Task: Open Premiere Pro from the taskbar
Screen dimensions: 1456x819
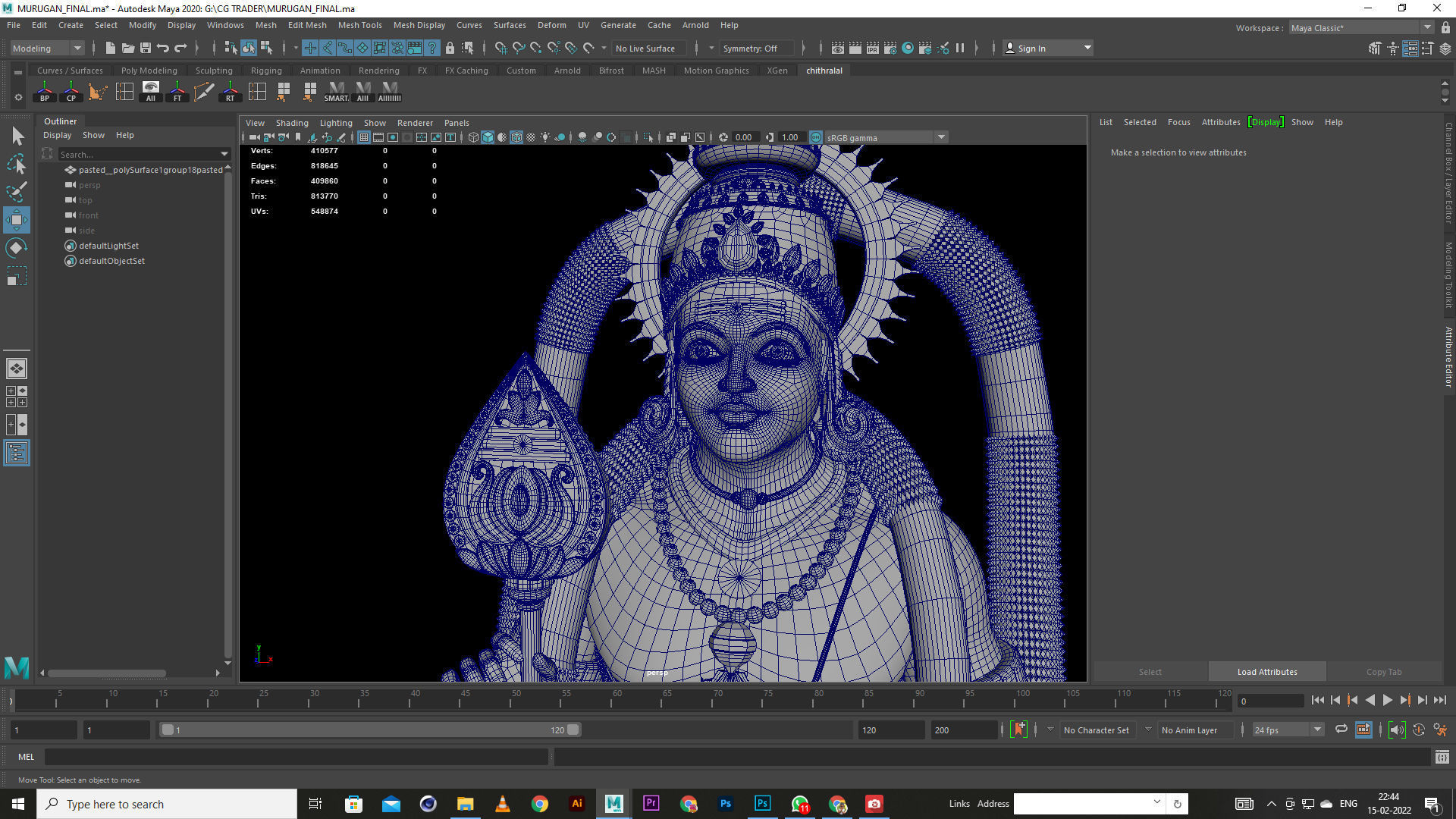Action: (651, 804)
